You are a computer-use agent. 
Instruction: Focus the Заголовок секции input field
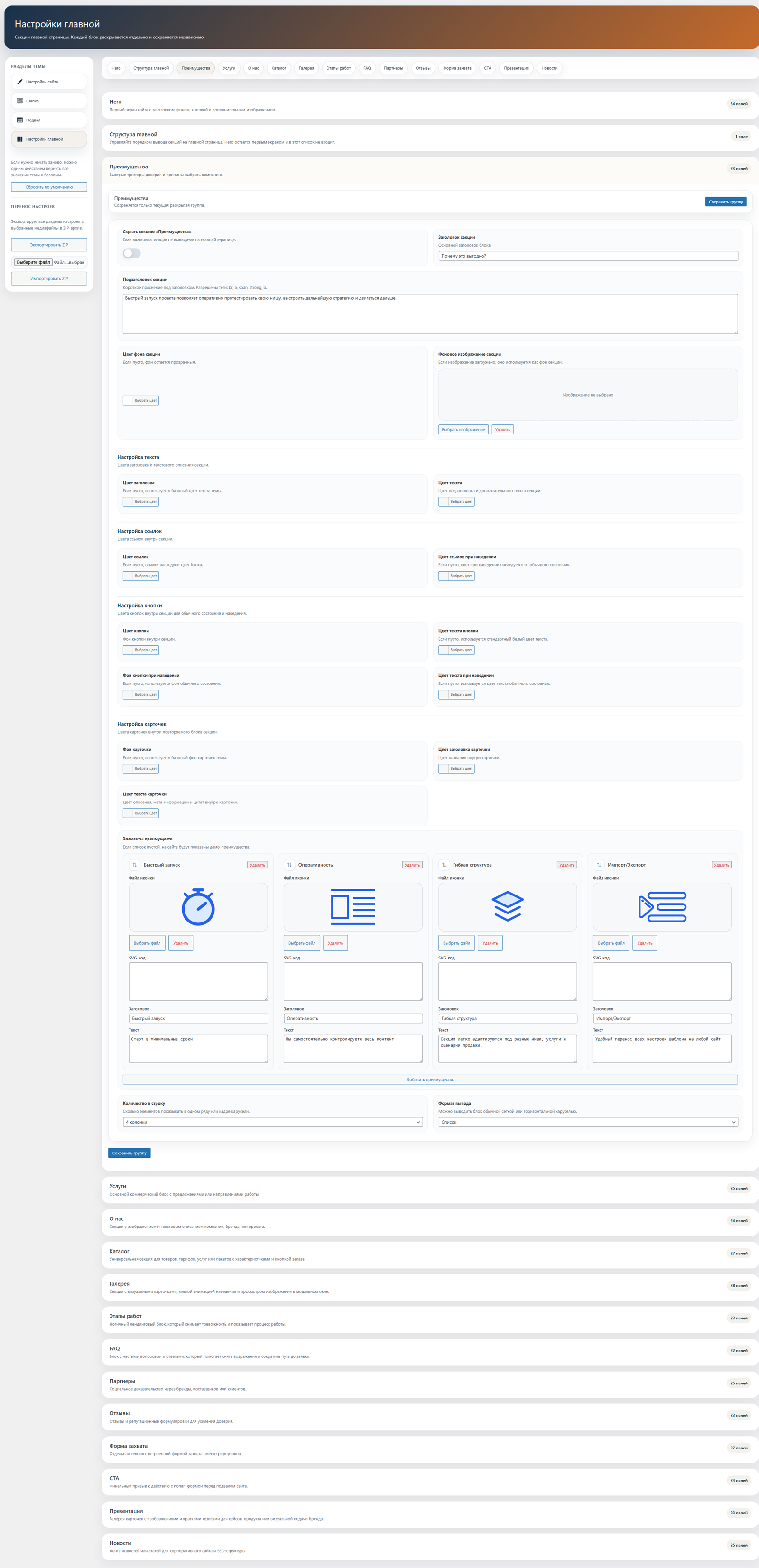[x=588, y=256]
